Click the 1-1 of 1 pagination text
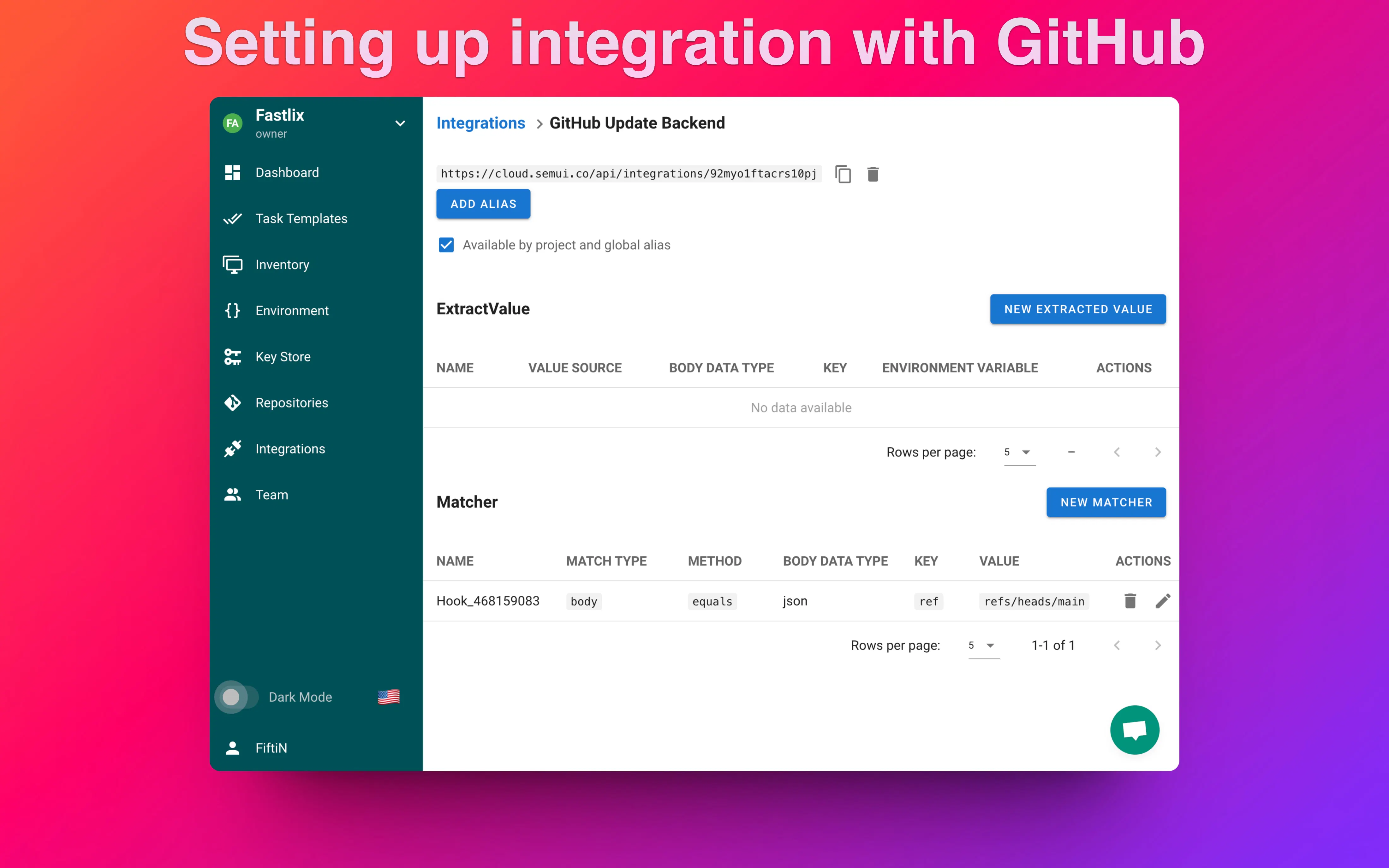 (1053, 645)
